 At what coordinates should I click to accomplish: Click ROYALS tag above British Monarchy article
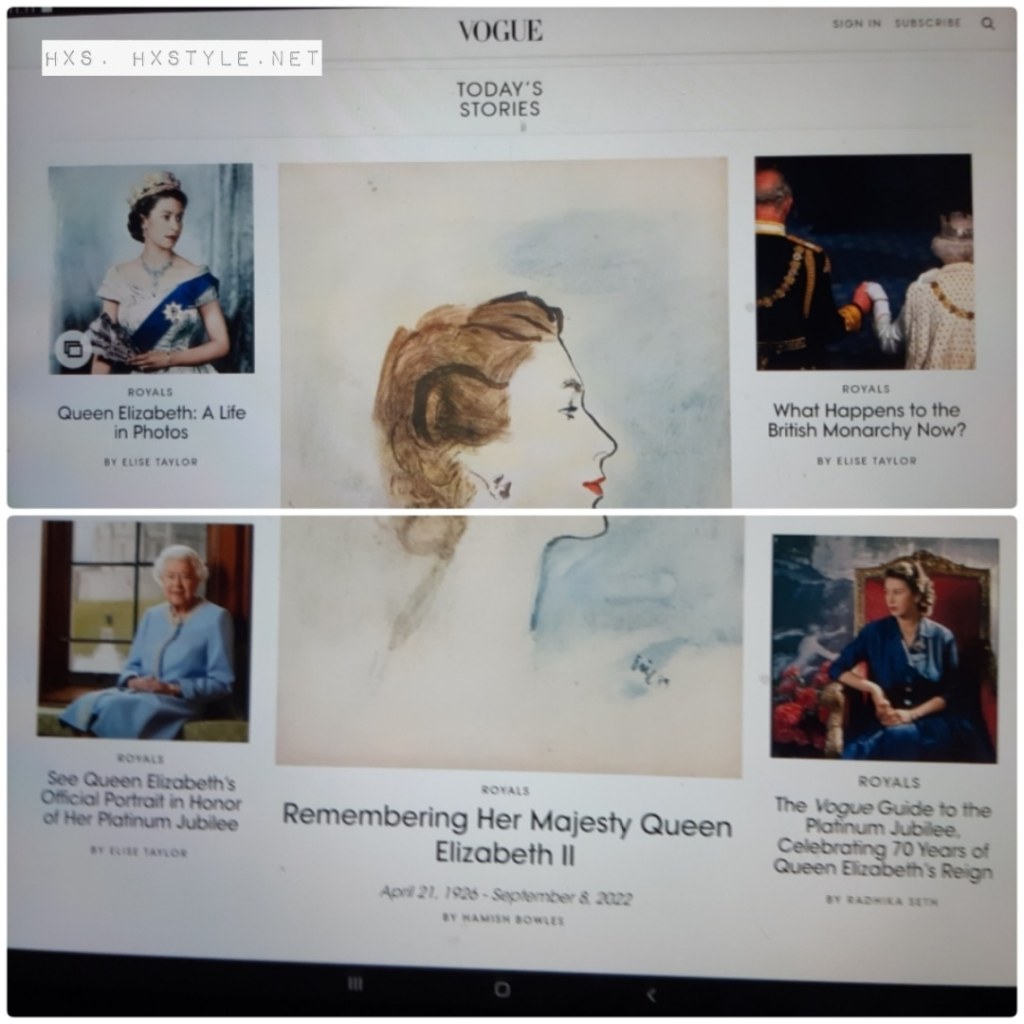[866, 389]
